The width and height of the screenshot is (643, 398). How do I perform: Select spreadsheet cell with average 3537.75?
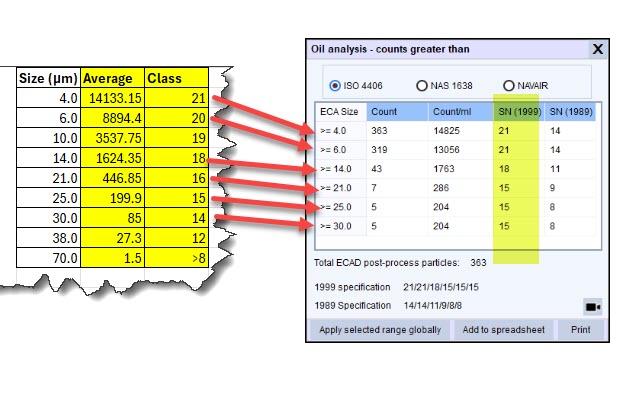tap(113, 138)
